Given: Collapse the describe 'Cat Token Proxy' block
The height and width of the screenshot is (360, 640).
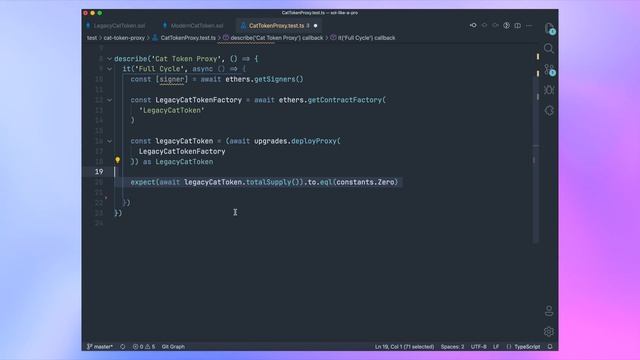Looking at the screenshot, I should (x=109, y=59).
